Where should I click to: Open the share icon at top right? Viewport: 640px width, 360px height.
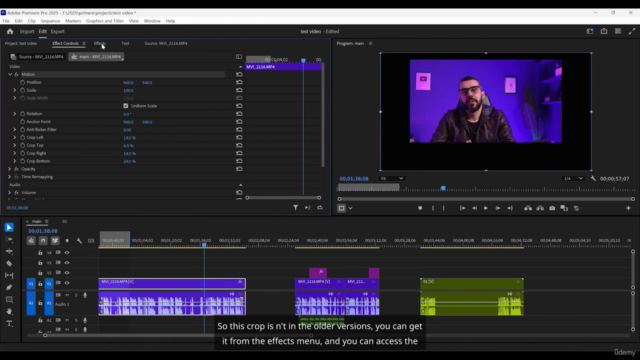(x=604, y=31)
